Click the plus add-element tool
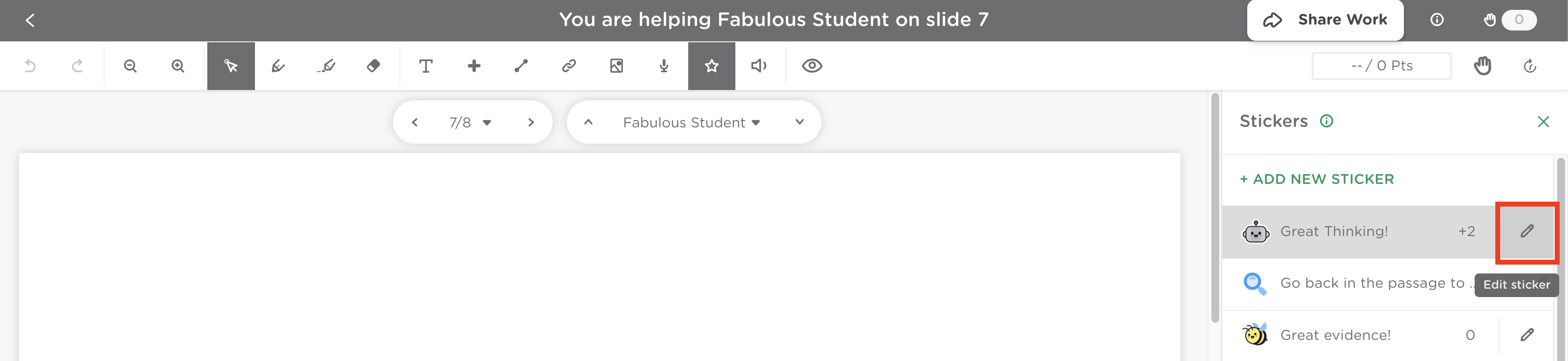This screenshot has width=1568, height=361. tap(474, 66)
